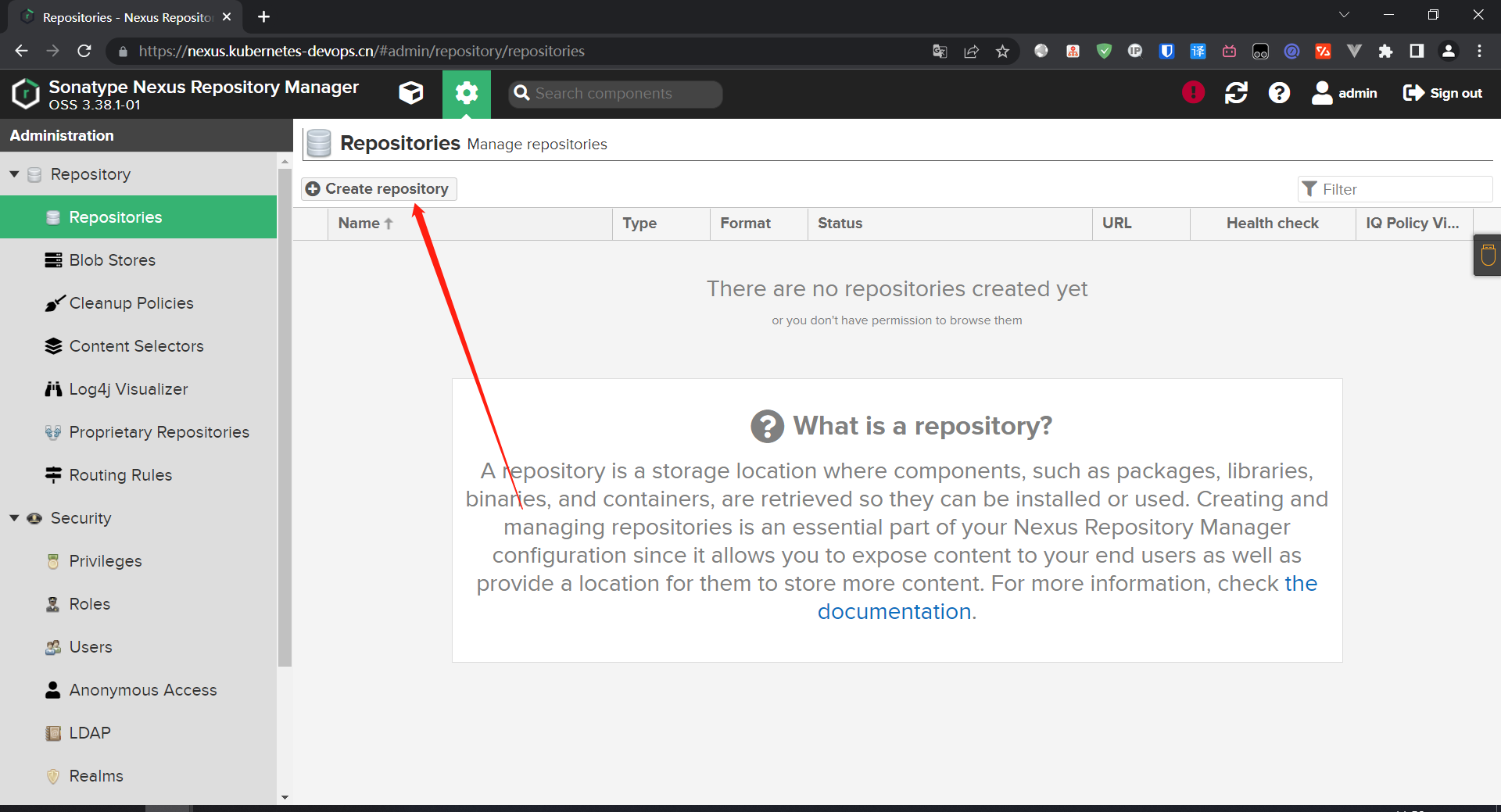
Task: Reload the browser page
Action: 84,51
